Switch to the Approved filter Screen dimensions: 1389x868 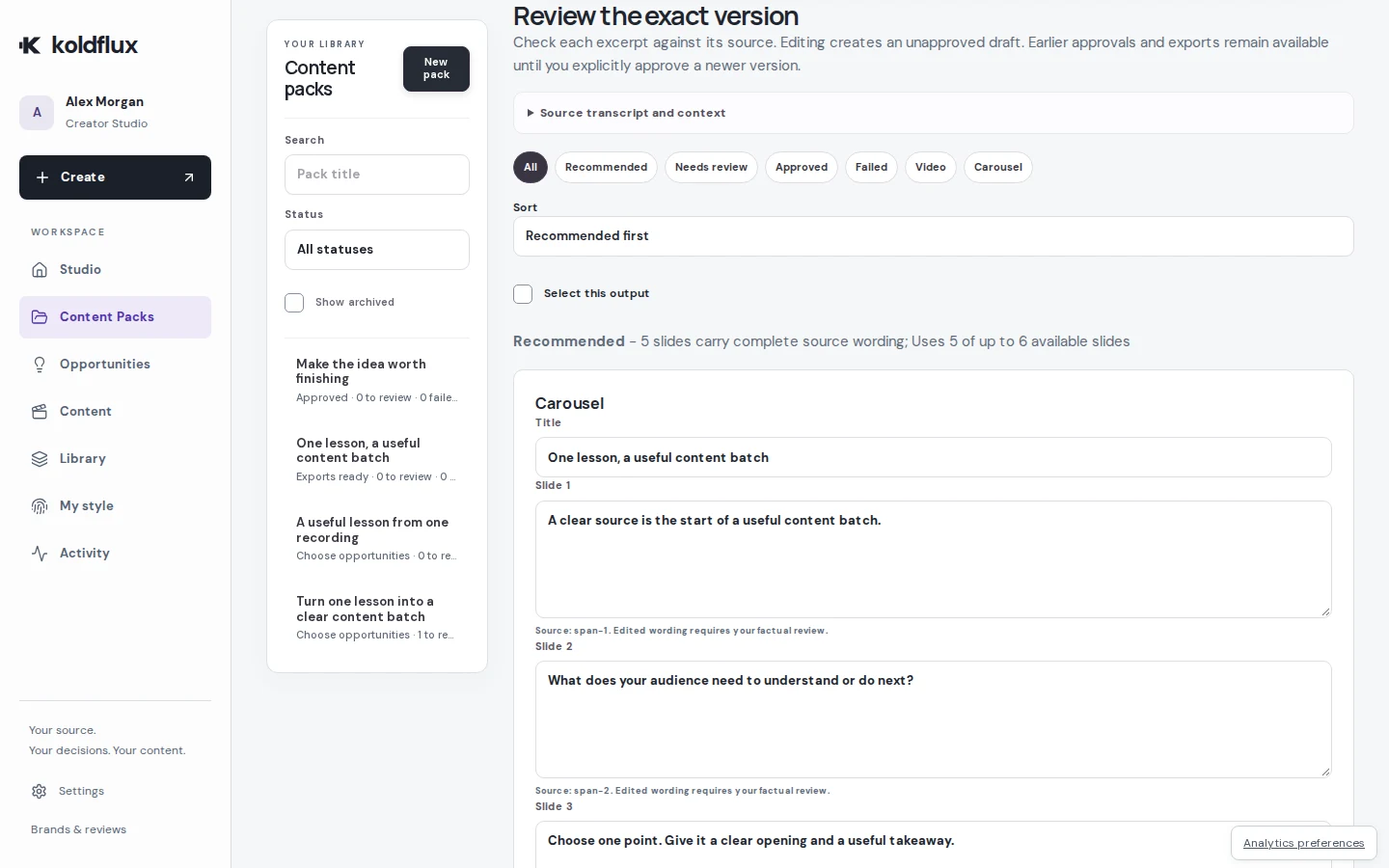[802, 167]
